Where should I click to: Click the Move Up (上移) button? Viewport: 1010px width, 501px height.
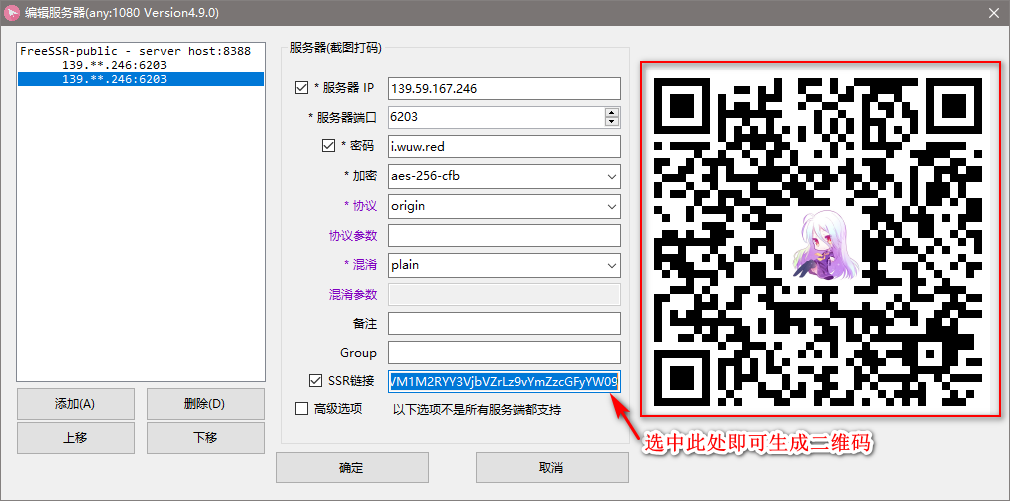tap(76, 438)
